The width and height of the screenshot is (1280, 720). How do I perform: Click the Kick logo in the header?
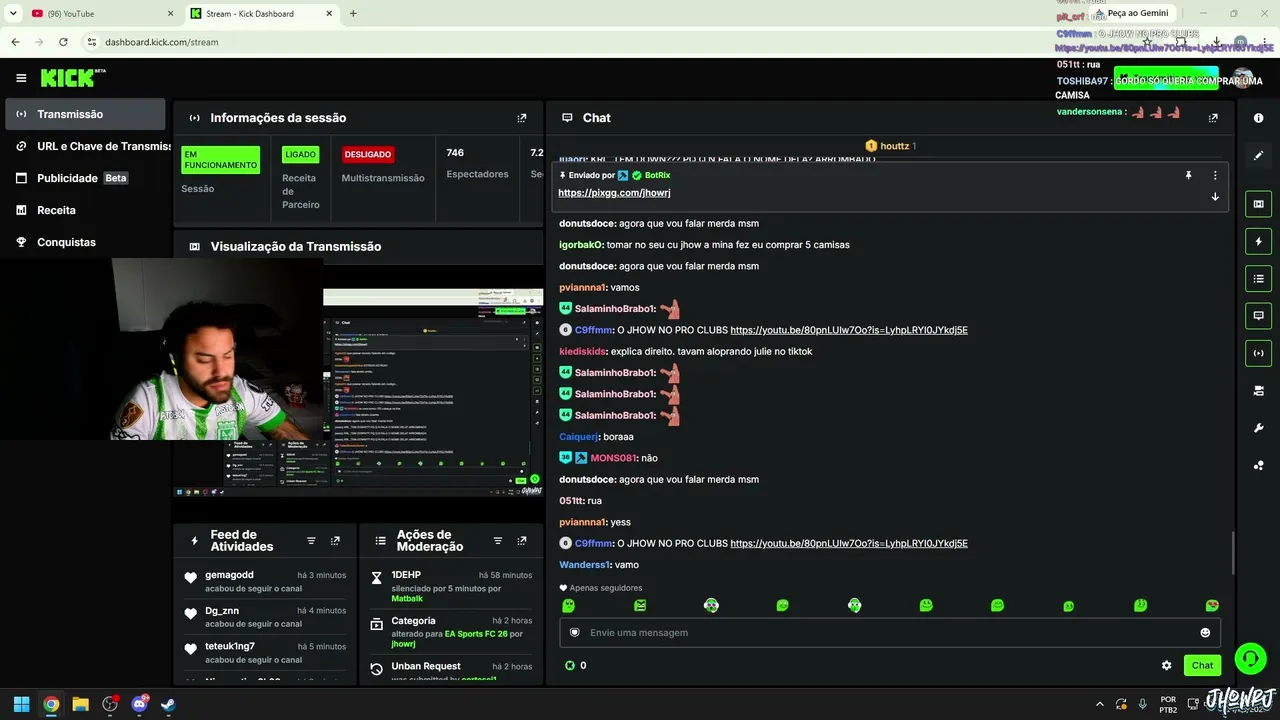[x=72, y=78]
